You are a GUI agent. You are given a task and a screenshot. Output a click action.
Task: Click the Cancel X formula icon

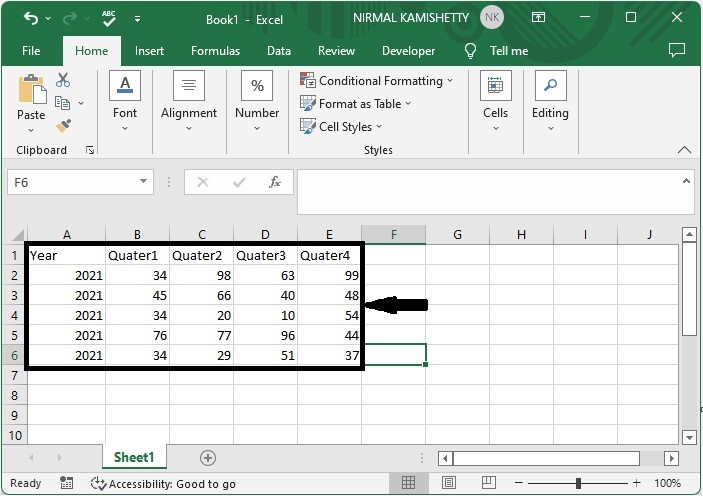coord(203,182)
